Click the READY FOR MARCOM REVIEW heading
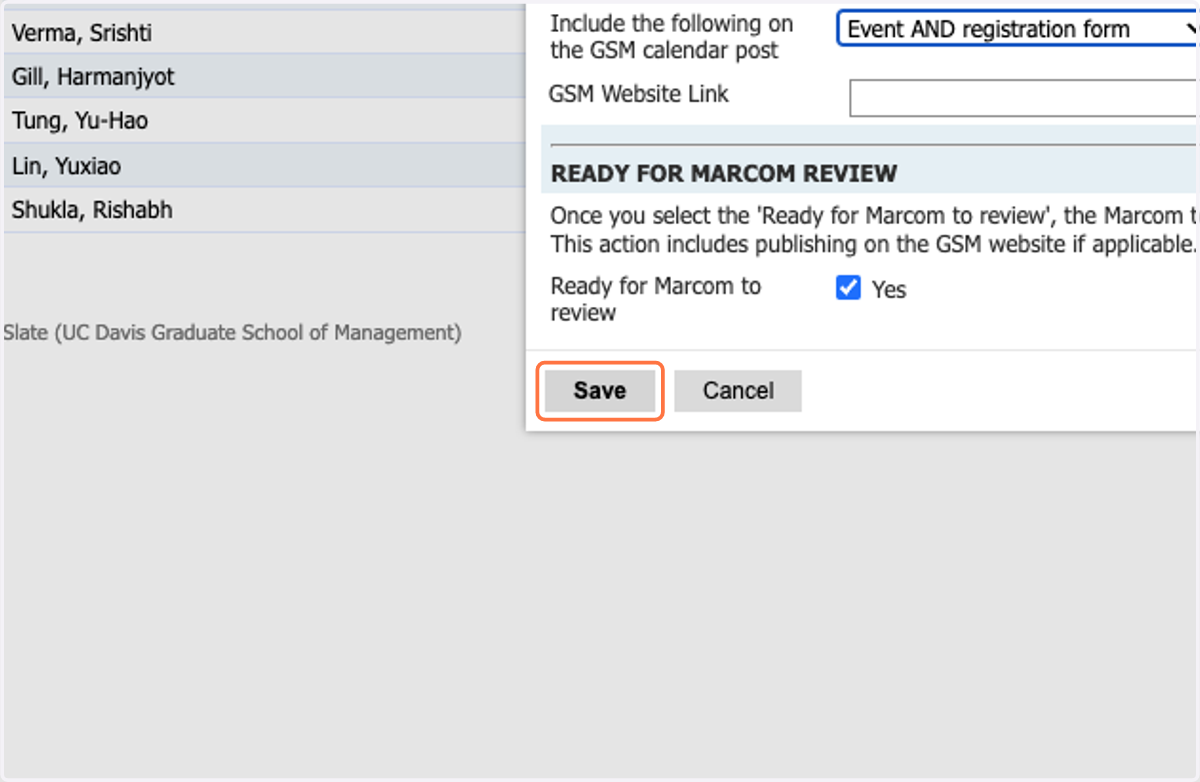 [x=724, y=174]
